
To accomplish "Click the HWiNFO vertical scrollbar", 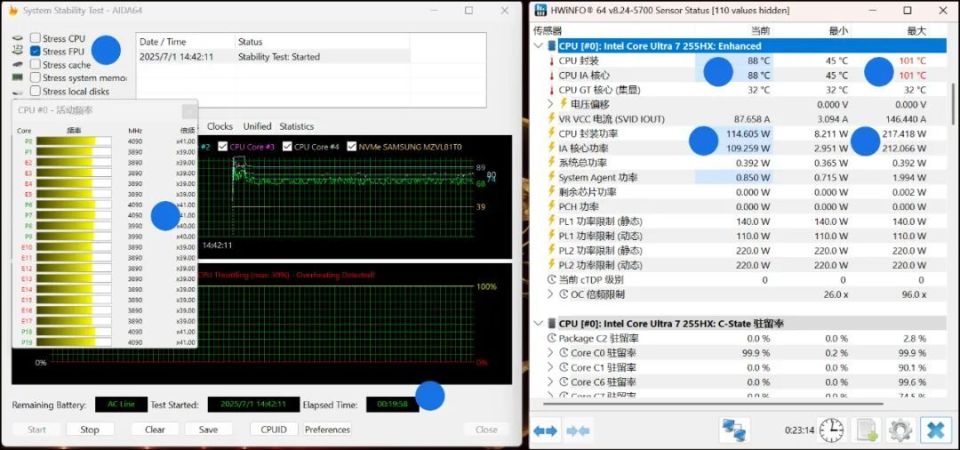I will click(952, 103).
